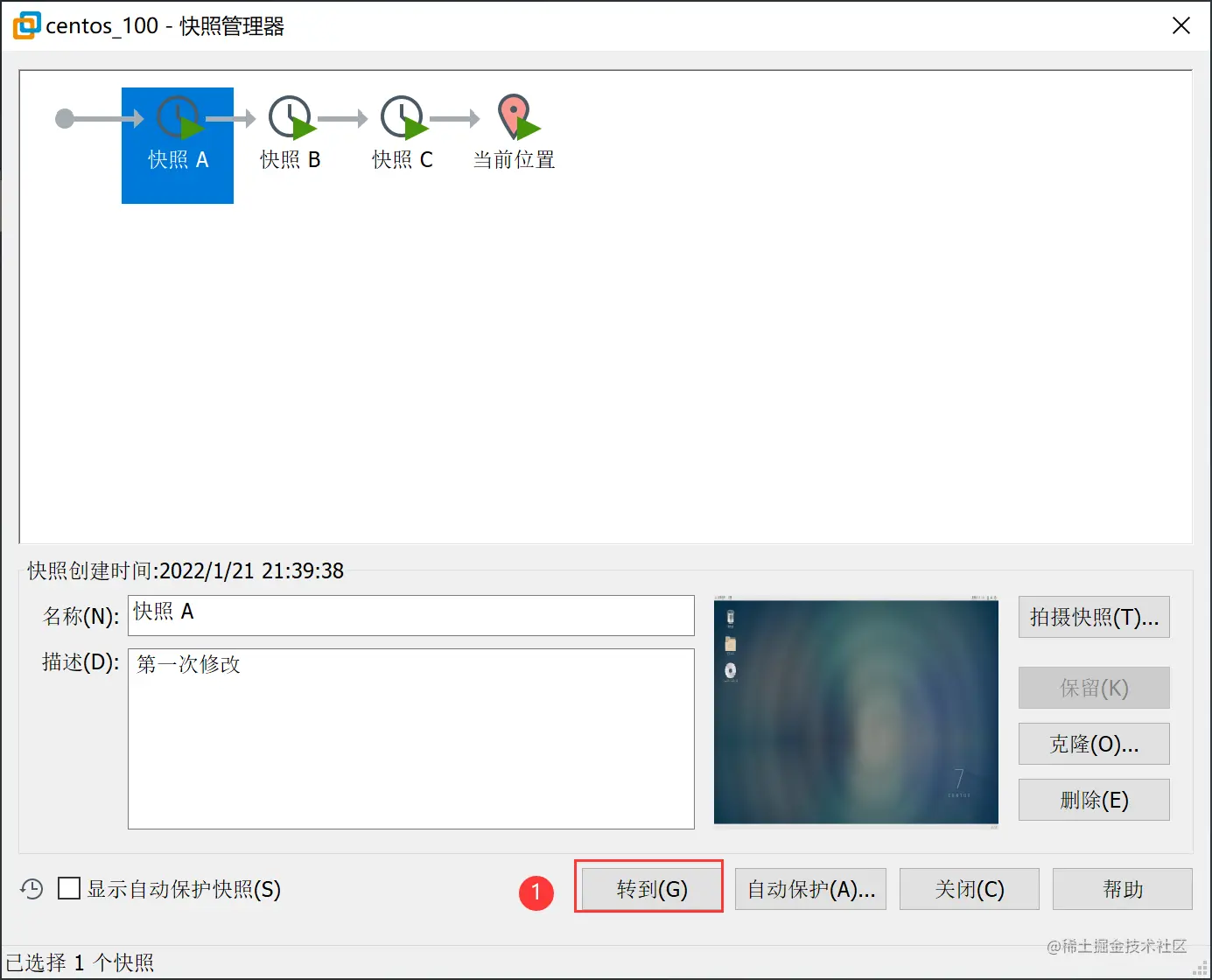Click 帮助 for help

[x=1122, y=888]
